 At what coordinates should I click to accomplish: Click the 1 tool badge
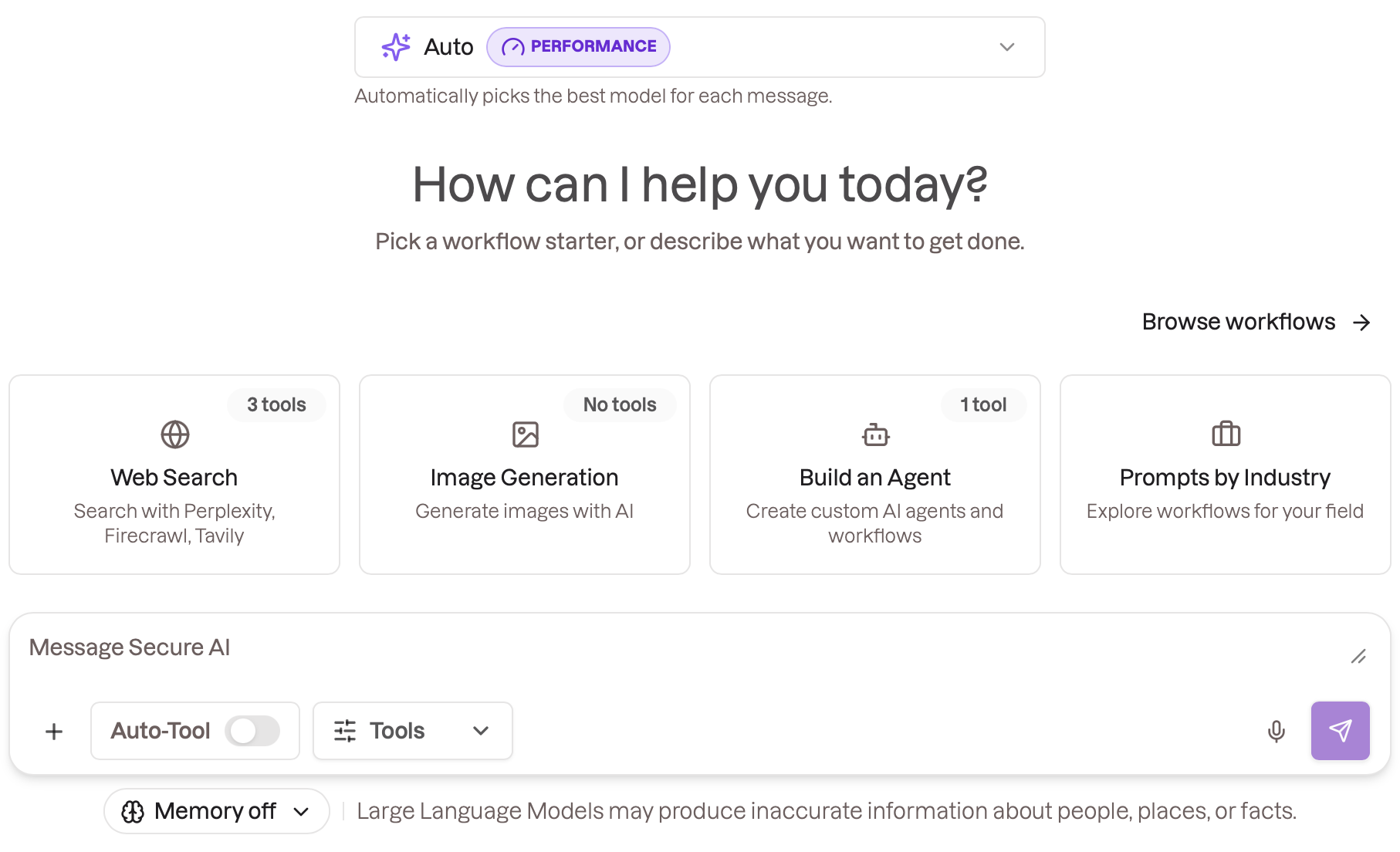983,405
